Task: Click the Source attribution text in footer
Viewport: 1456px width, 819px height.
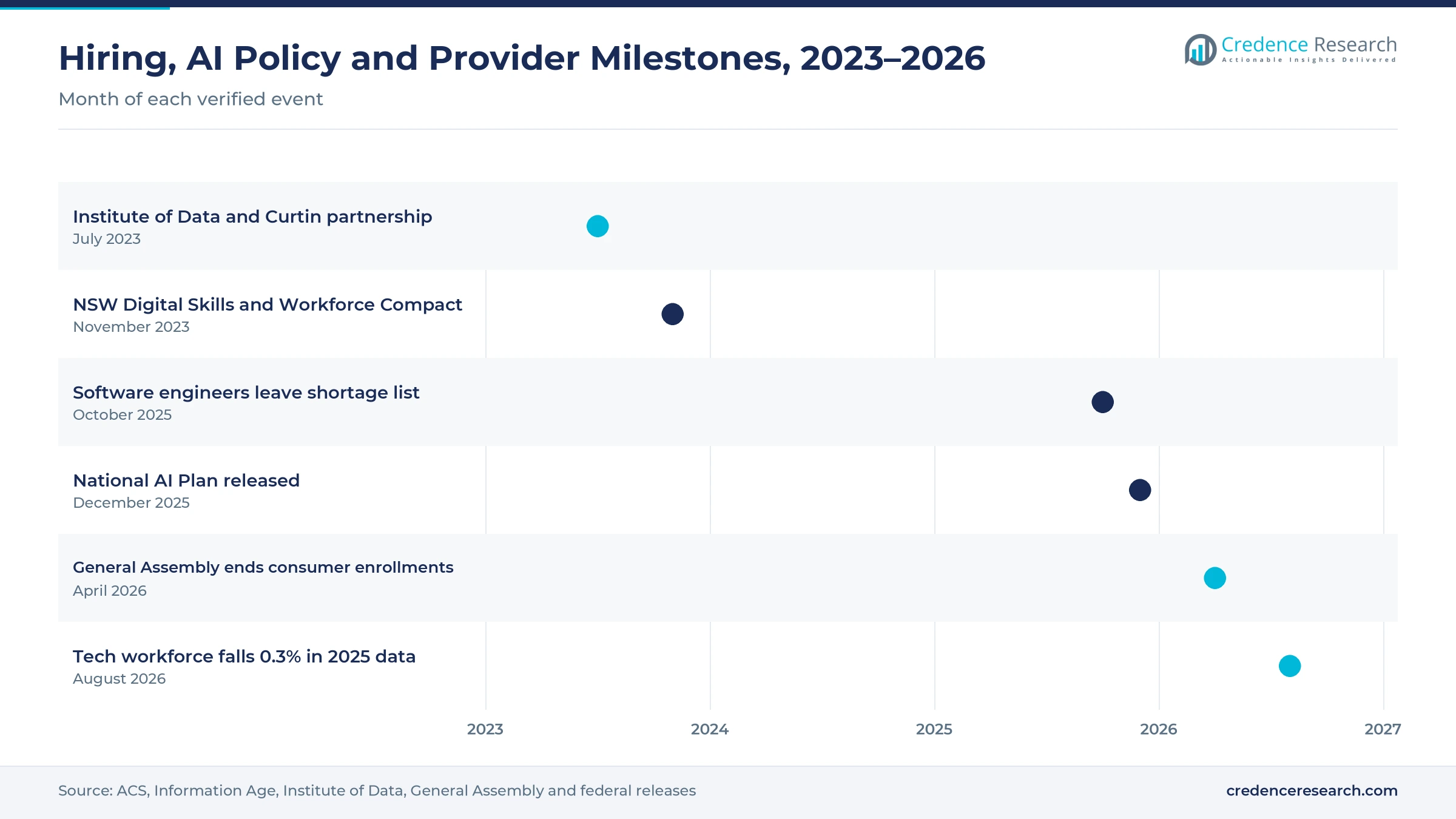Action: coord(377,790)
